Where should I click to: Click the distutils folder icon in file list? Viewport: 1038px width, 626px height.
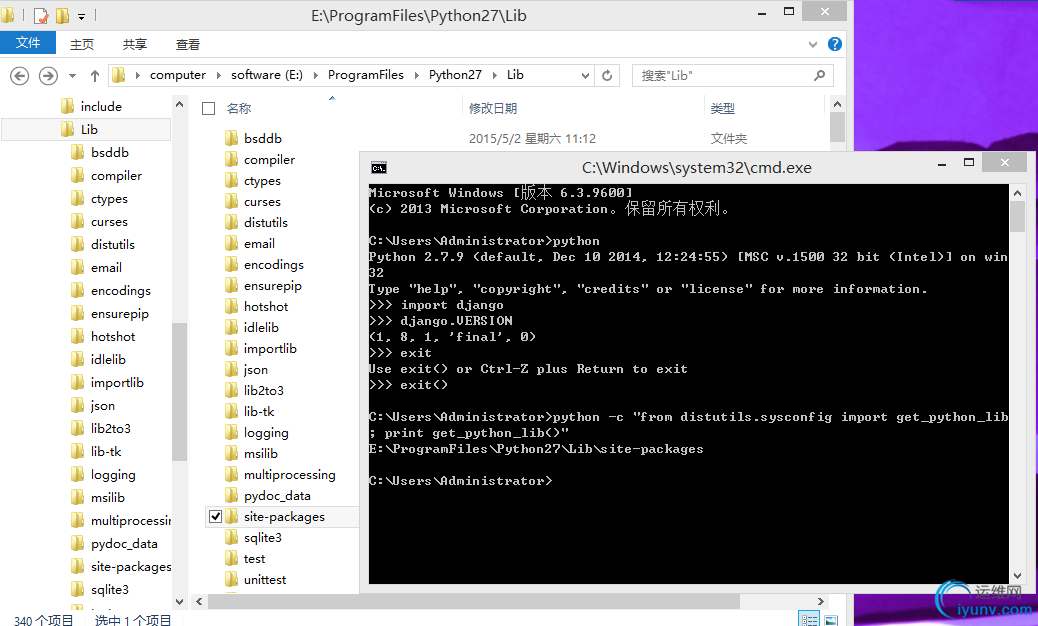(x=231, y=222)
